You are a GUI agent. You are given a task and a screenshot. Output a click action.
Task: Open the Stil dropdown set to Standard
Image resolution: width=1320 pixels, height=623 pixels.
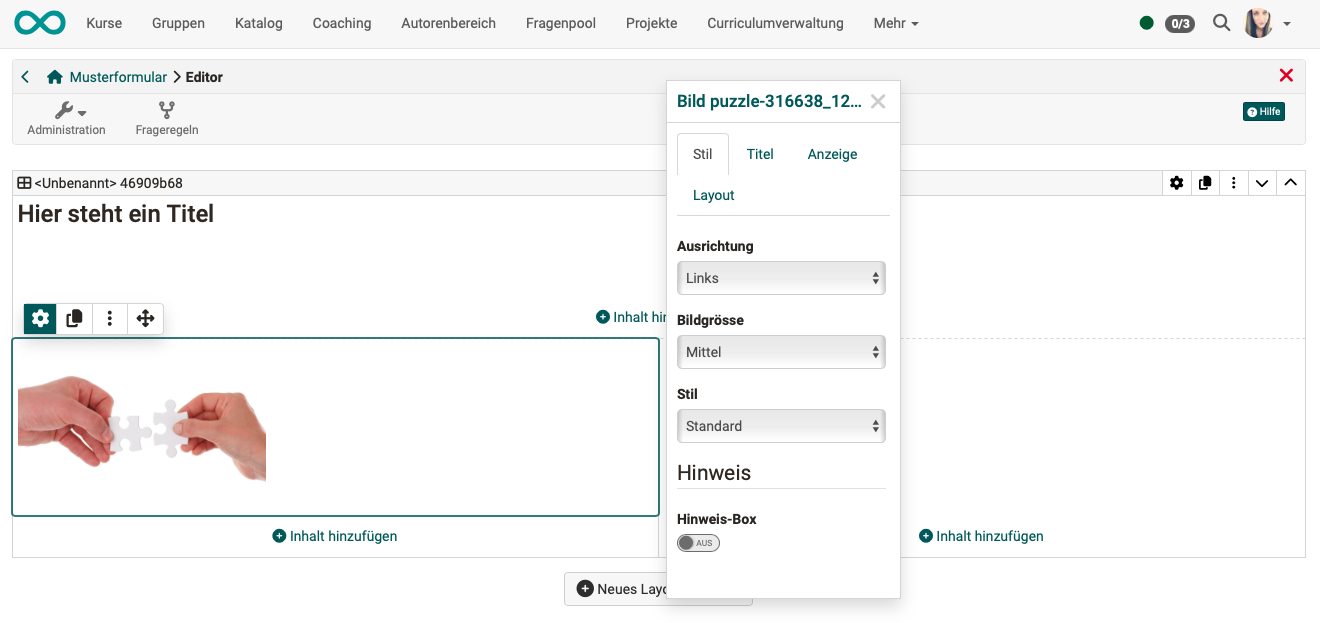(780, 426)
